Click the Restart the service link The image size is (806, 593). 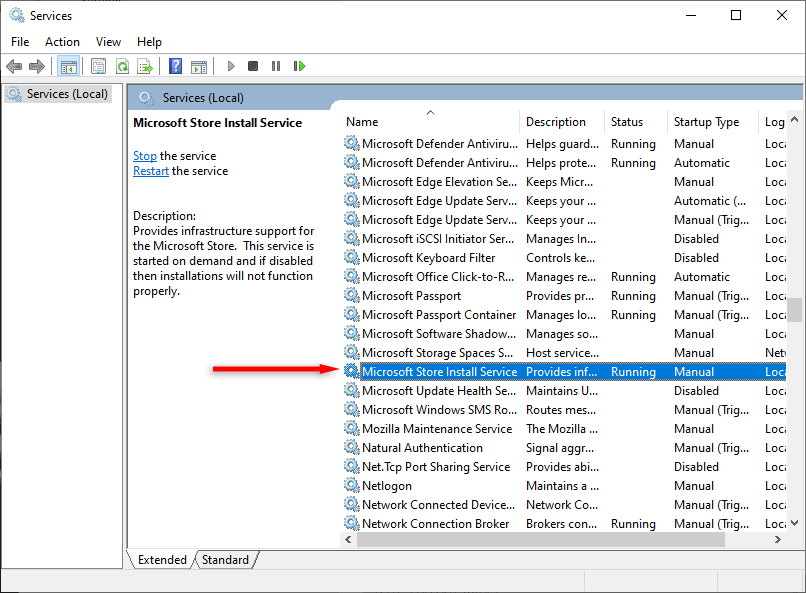coord(151,171)
